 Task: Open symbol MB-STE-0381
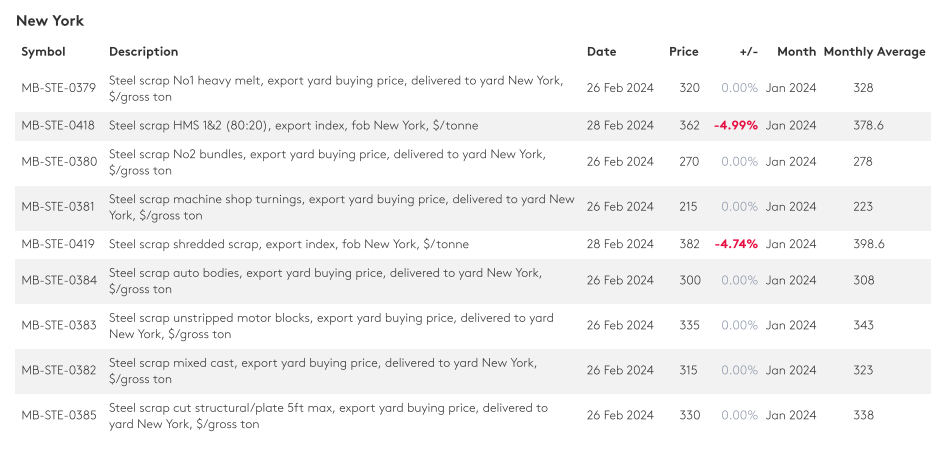pyautogui.click(x=59, y=207)
